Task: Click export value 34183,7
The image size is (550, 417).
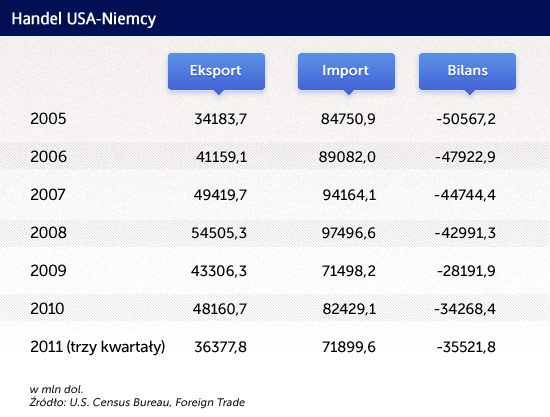Action: click(220, 119)
